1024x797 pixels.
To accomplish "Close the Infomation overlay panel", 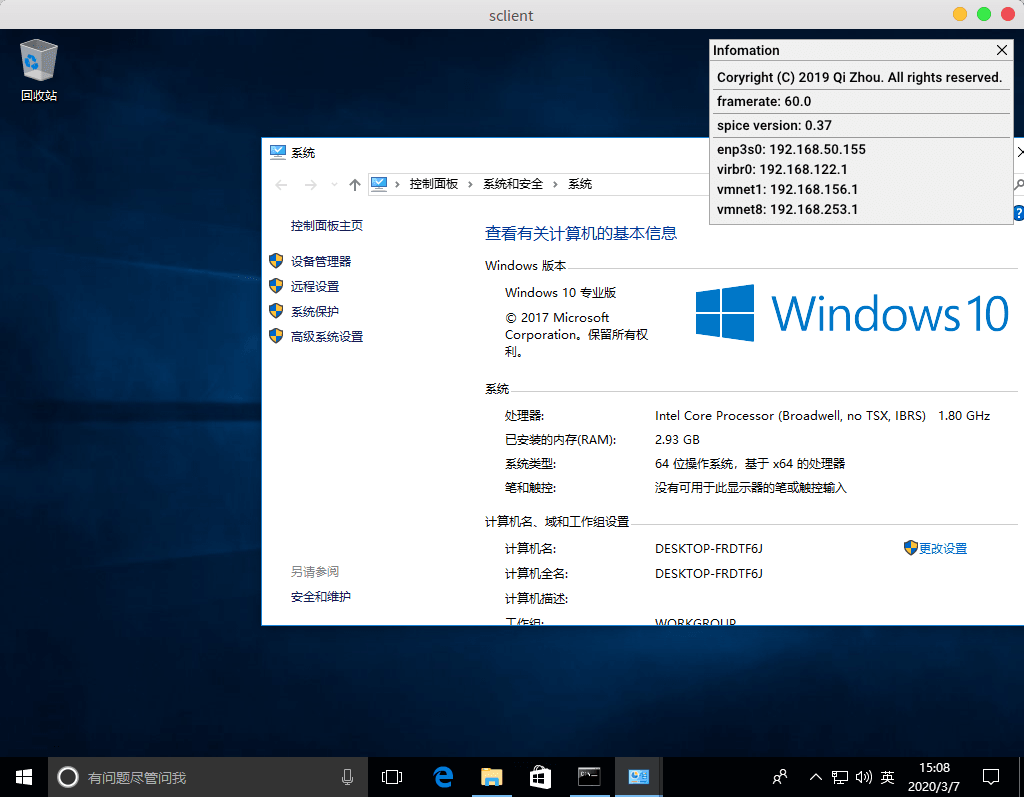I will [x=1002, y=50].
